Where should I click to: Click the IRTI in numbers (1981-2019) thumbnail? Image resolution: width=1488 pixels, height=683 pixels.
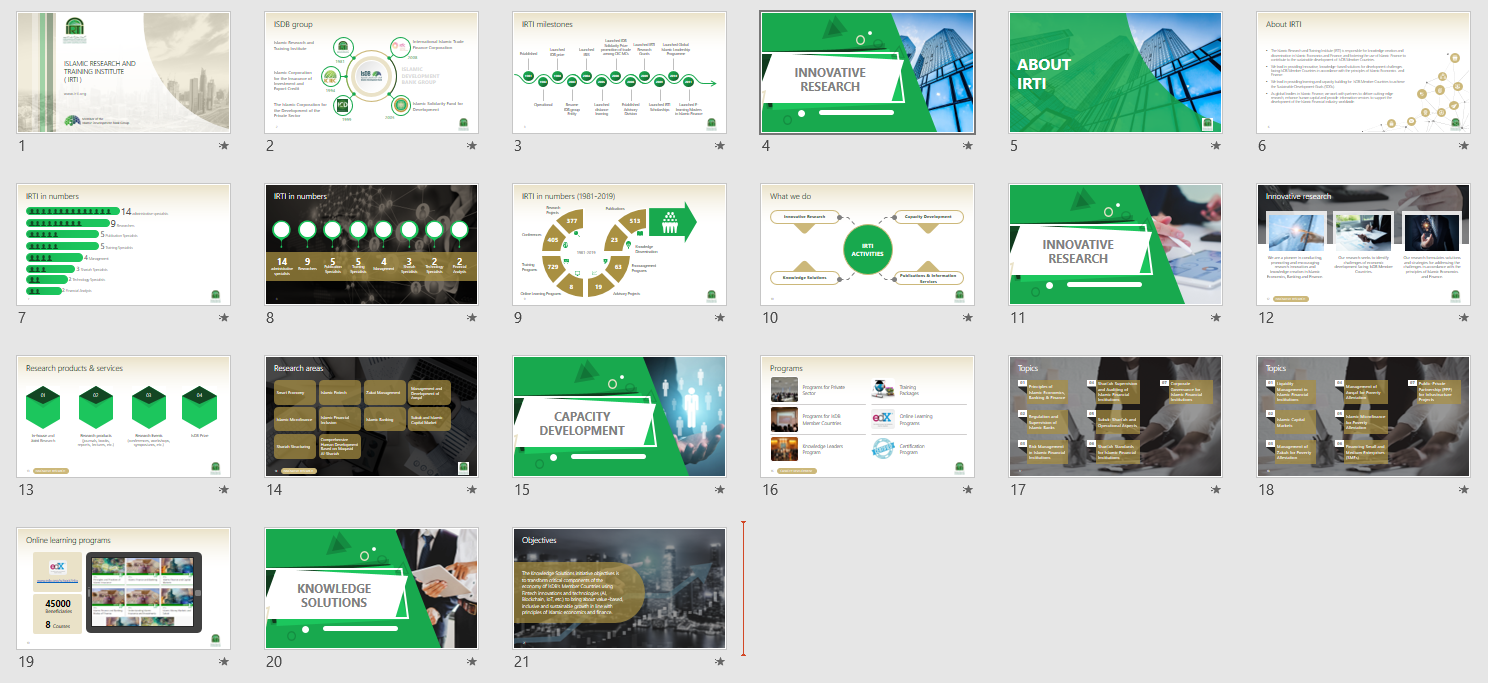click(620, 243)
